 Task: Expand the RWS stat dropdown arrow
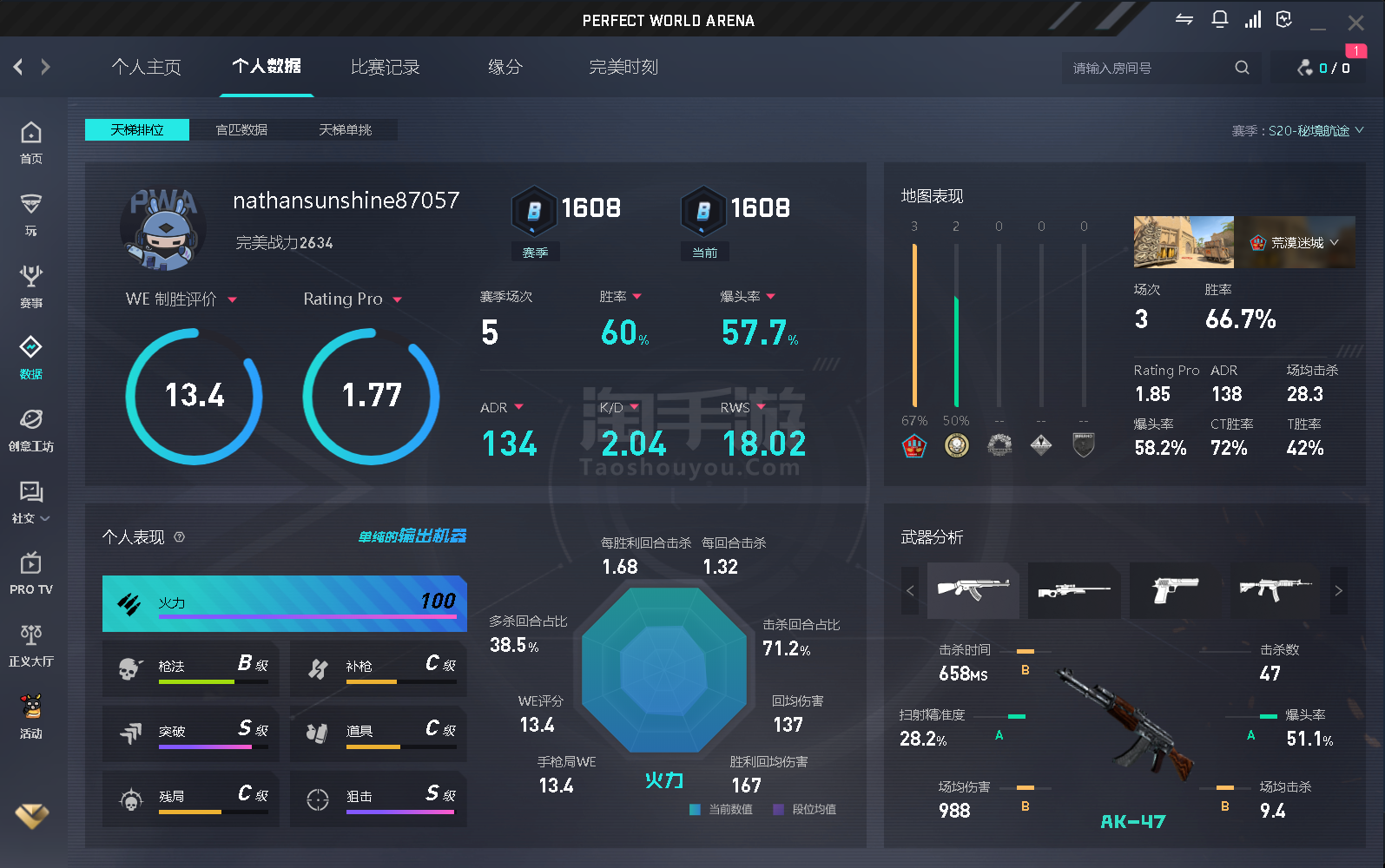(x=762, y=407)
